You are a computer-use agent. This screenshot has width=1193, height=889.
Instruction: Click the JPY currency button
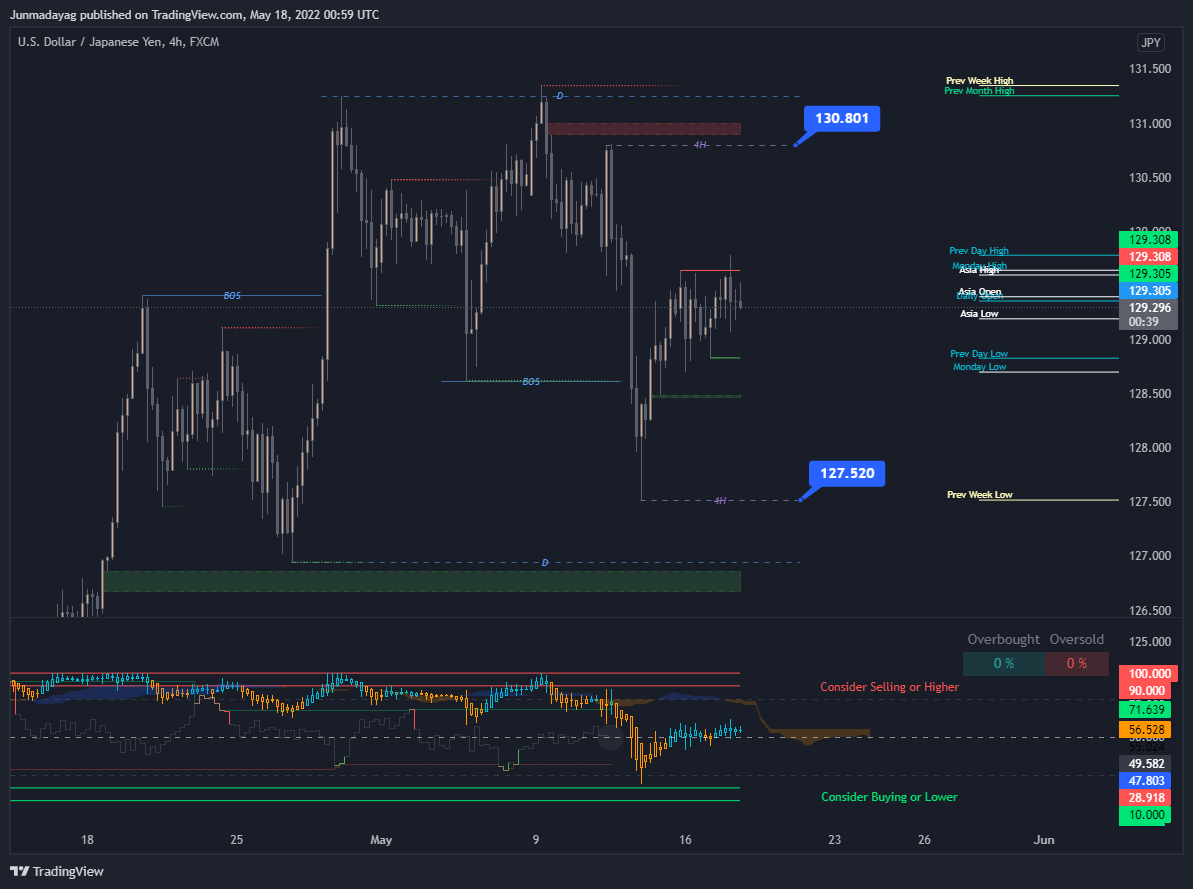pos(1150,43)
